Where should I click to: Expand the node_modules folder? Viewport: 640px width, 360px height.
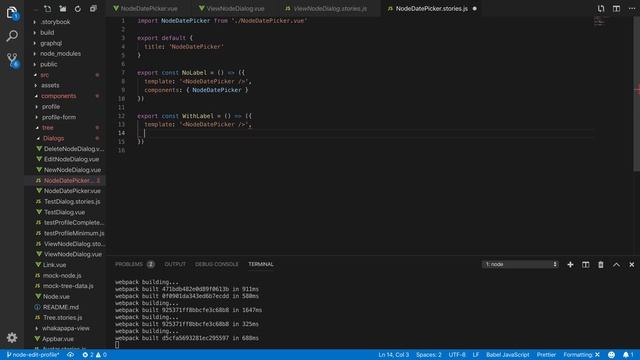[60, 54]
